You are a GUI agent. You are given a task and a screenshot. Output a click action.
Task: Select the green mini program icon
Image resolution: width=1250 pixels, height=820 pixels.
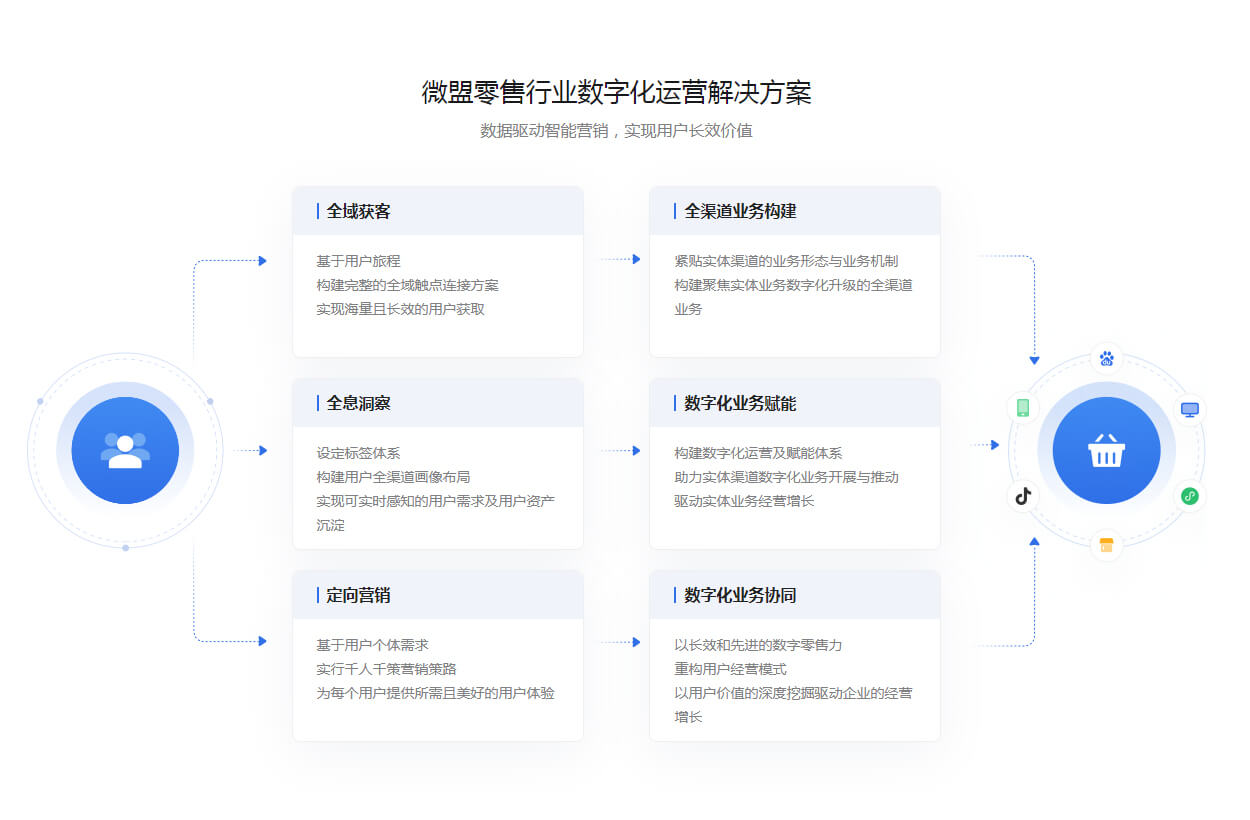coord(1189,496)
